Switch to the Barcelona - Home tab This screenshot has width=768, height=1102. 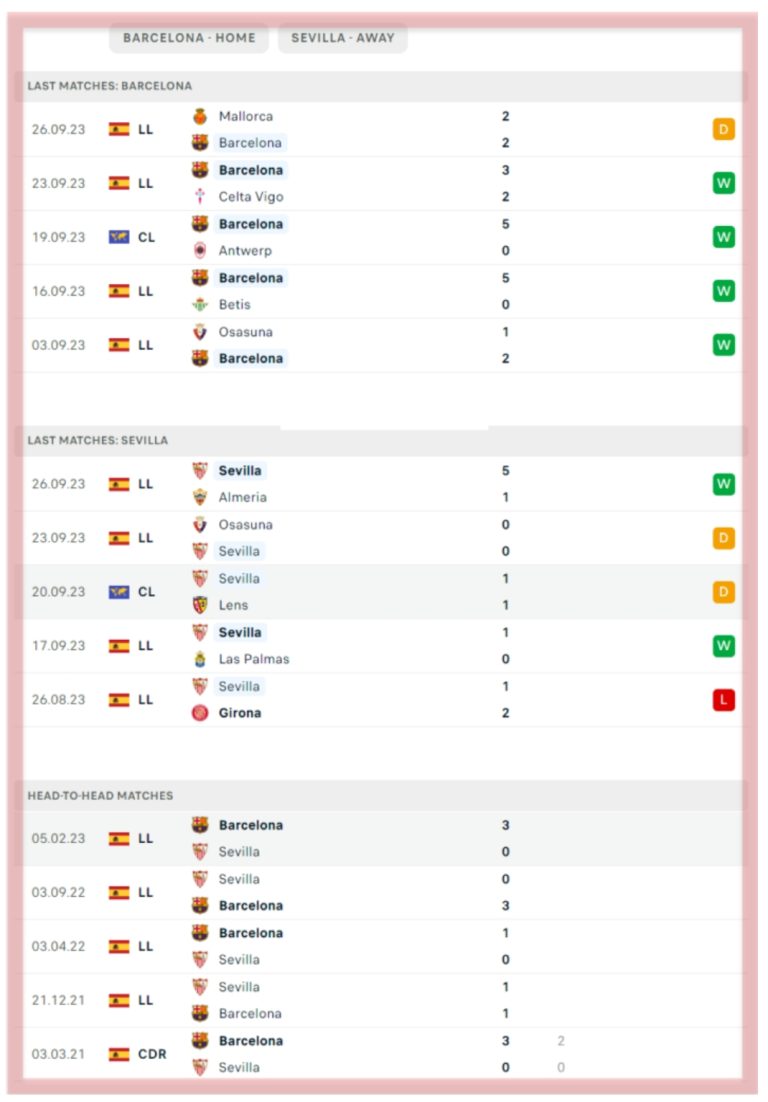(189, 38)
